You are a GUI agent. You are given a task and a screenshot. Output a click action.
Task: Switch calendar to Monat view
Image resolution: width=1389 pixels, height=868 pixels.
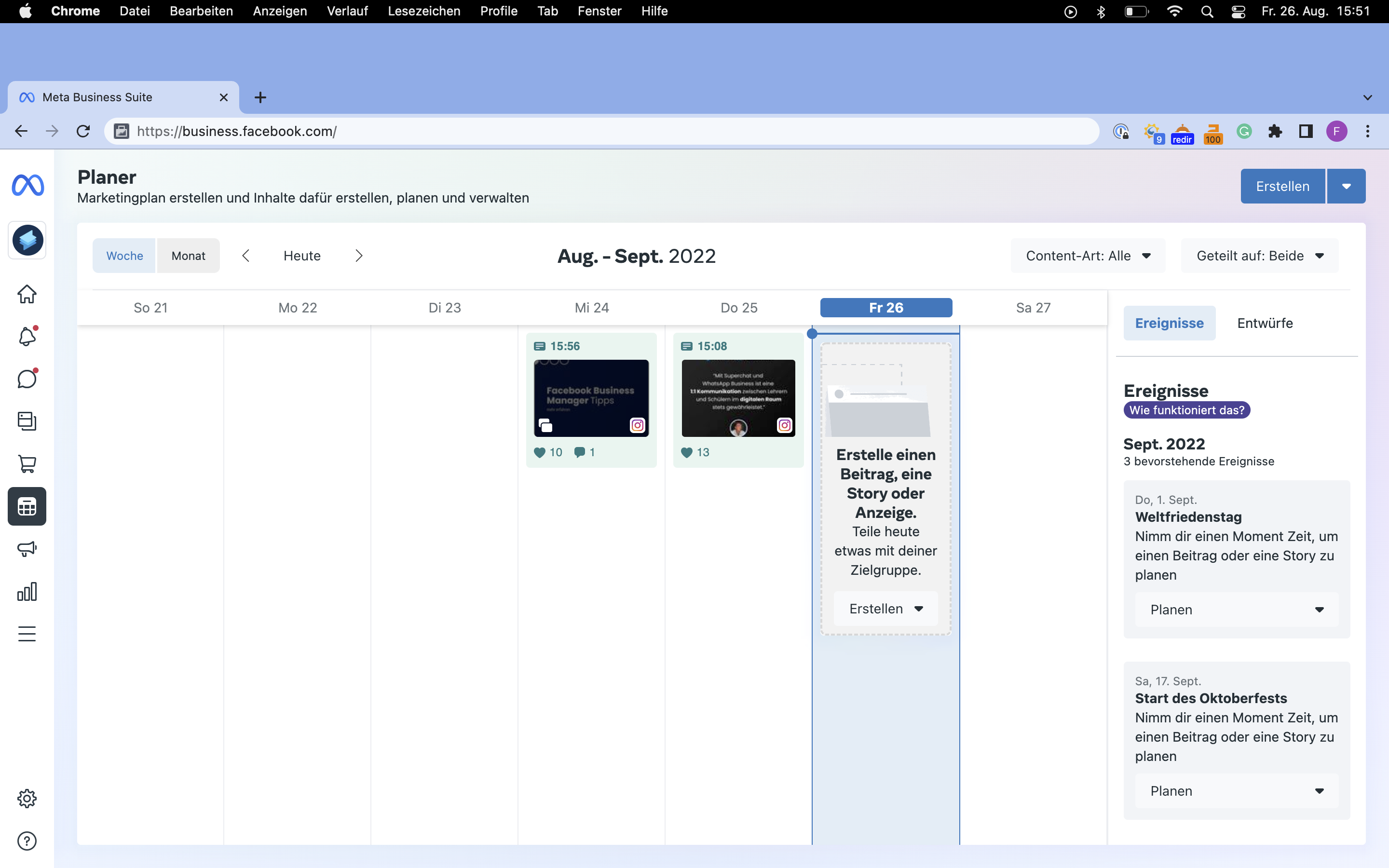(188, 256)
